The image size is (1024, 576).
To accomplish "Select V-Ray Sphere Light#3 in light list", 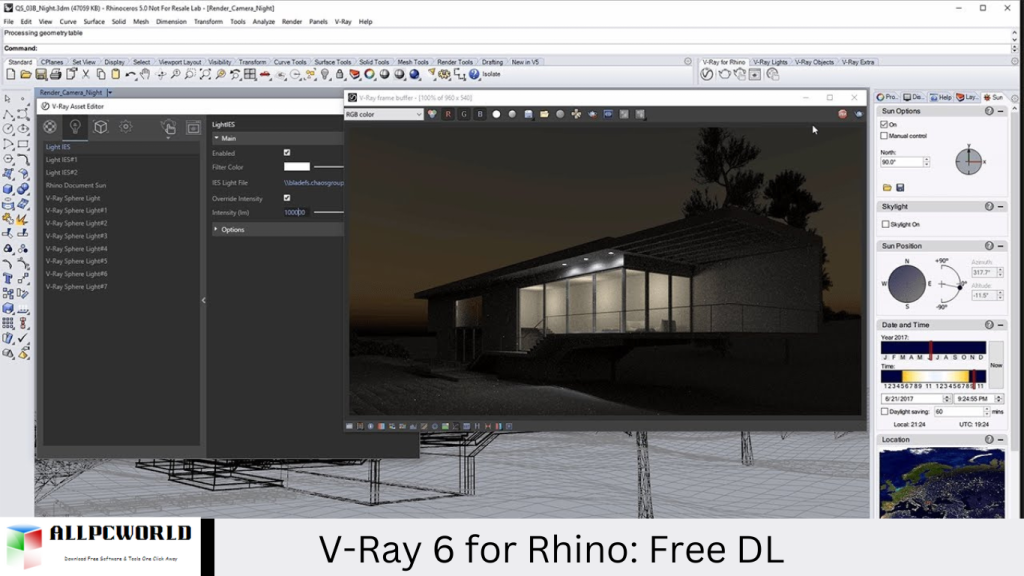I will [x=76, y=236].
